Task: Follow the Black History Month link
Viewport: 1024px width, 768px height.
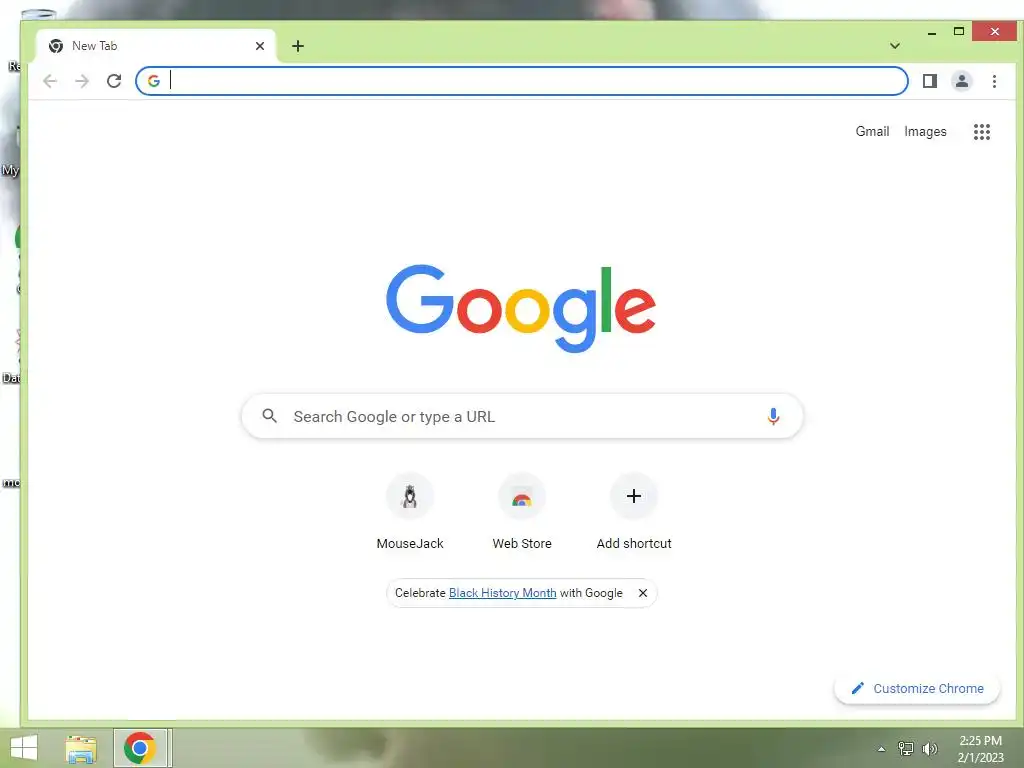Action: (x=503, y=593)
